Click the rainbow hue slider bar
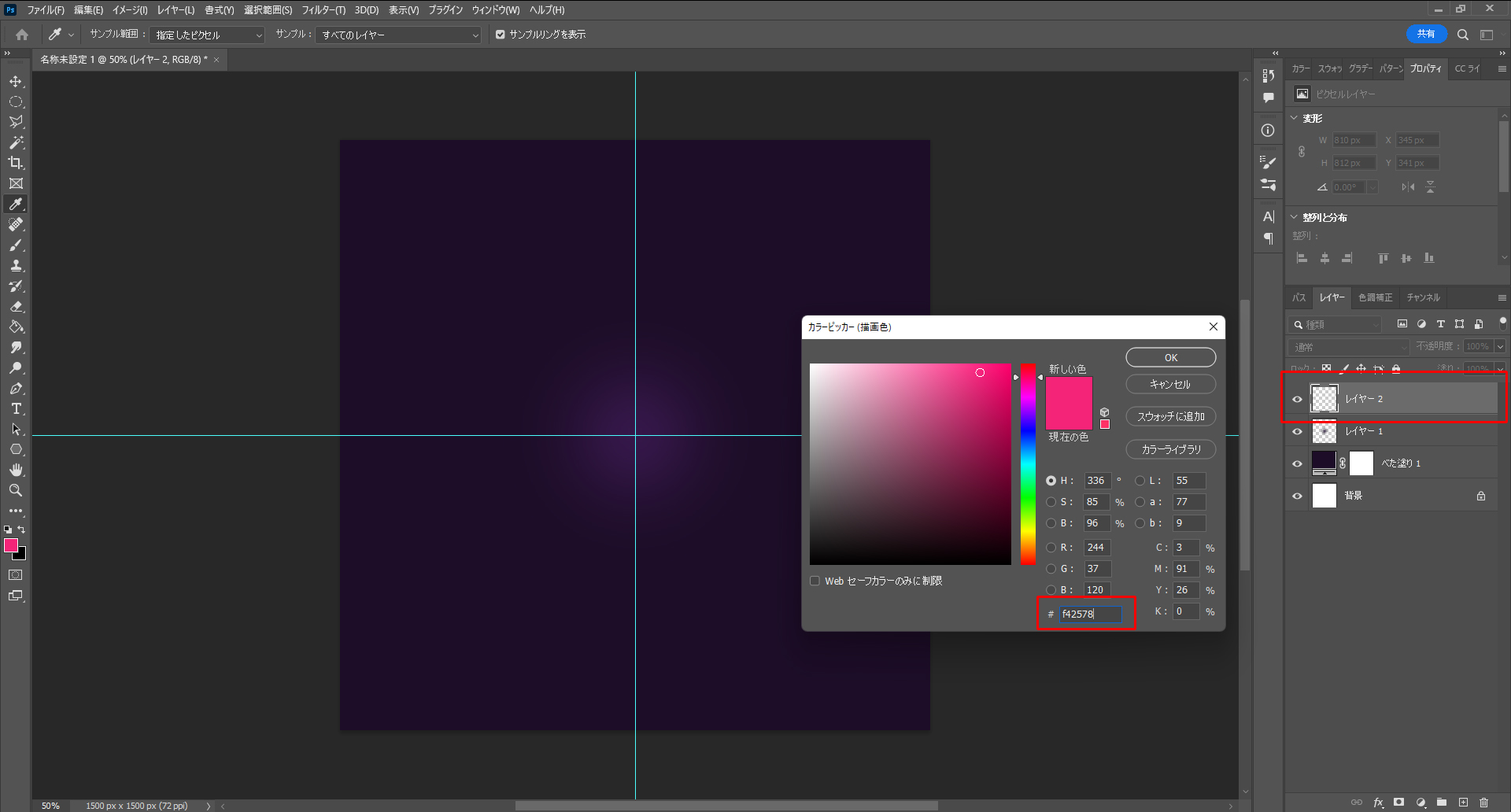 point(1028,464)
